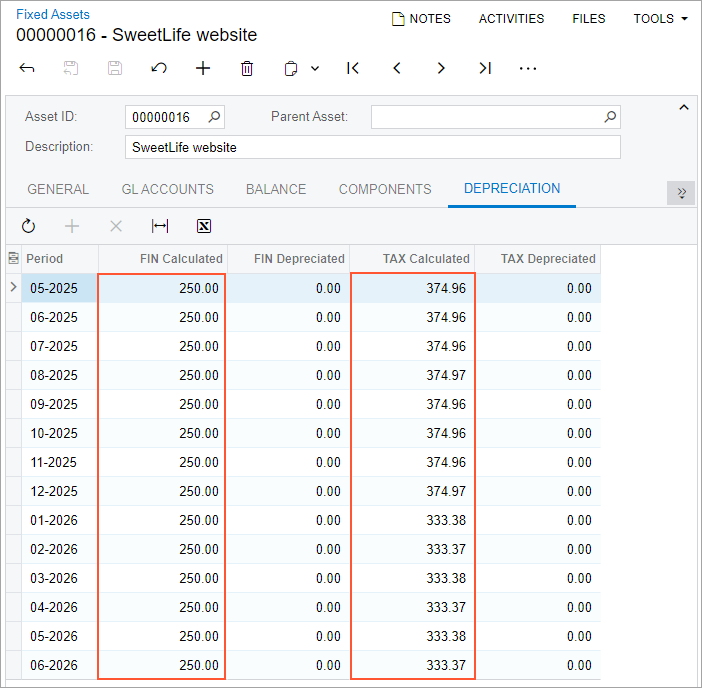The image size is (702, 688).
Task: Open the GL Accounts tab
Action: point(167,189)
